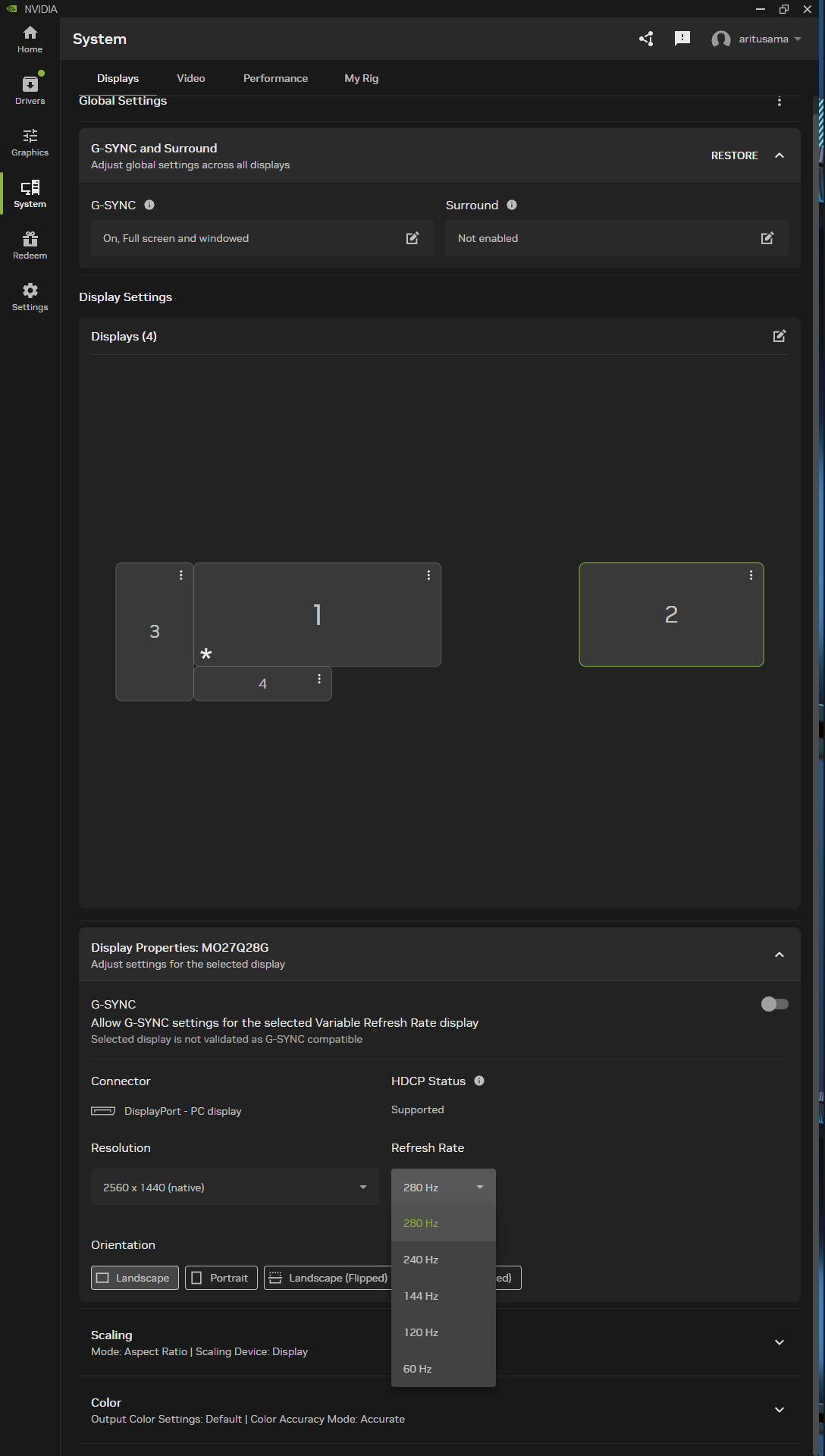Open display 1 options menu
The width and height of the screenshot is (825, 1456).
click(x=429, y=575)
